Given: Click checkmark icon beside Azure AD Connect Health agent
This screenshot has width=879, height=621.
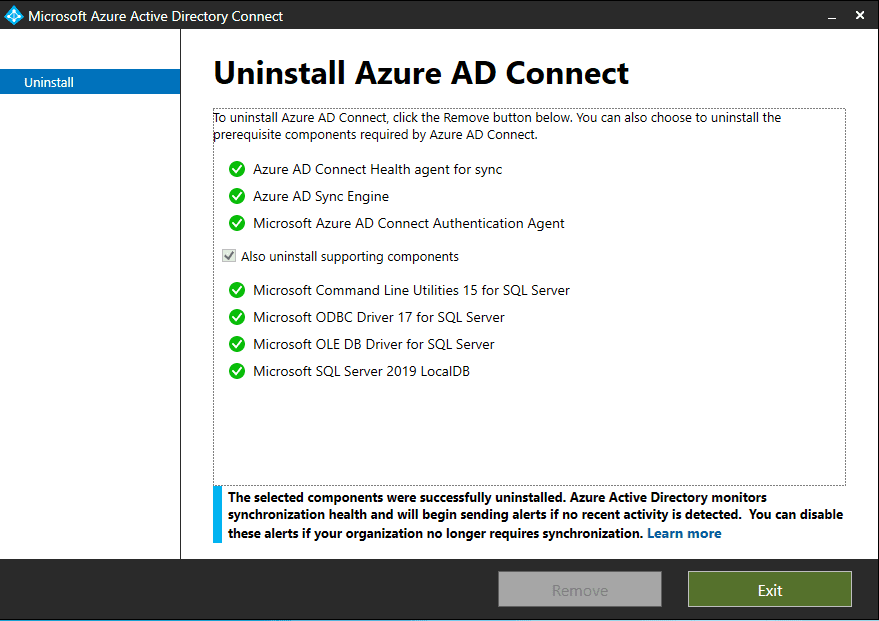Looking at the screenshot, I should [237, 169].
